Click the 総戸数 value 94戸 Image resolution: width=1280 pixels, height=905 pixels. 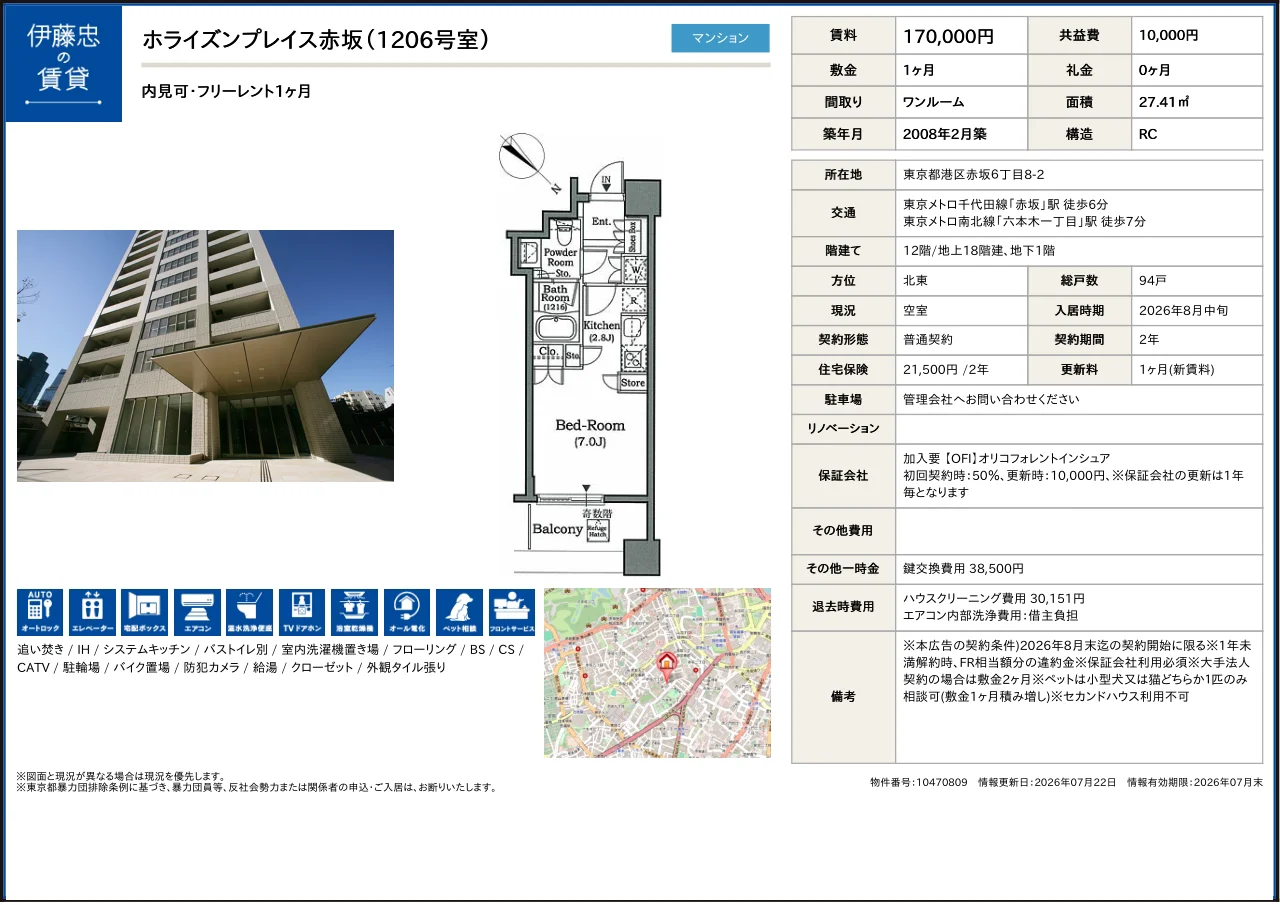pos(1153,281)
